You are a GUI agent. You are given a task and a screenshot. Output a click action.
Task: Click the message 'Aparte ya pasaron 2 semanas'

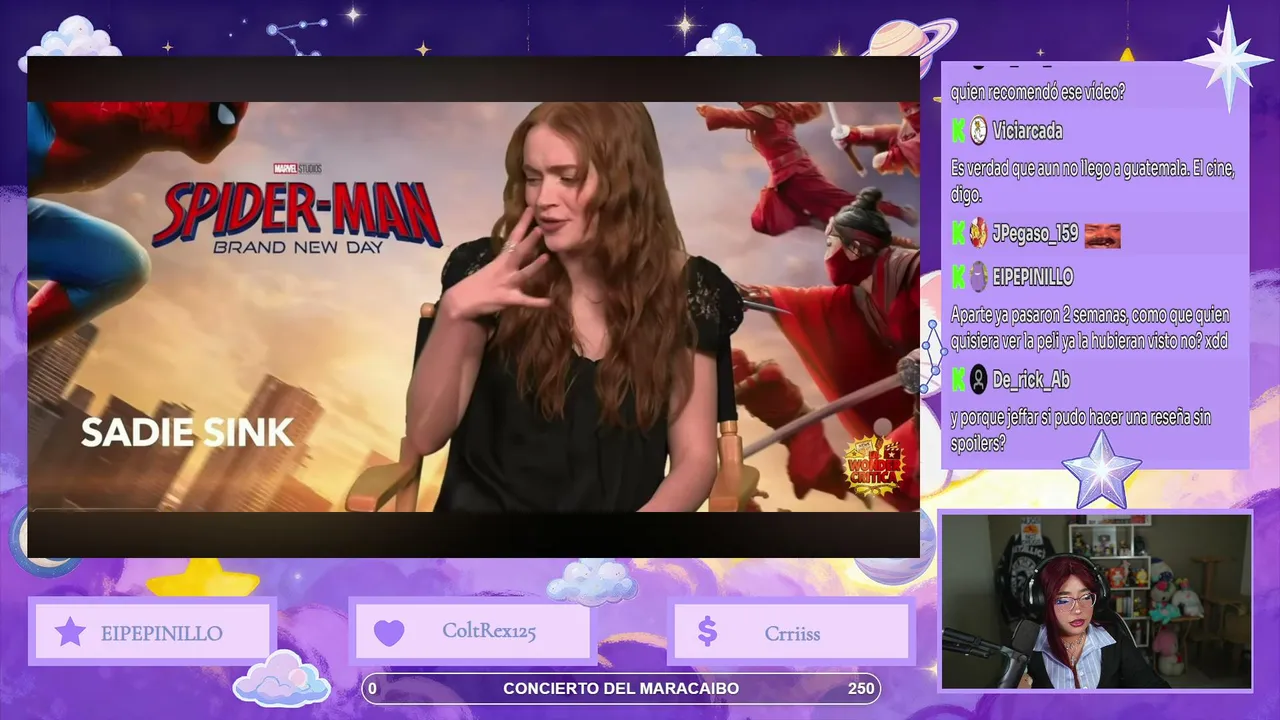(1090, 327)
